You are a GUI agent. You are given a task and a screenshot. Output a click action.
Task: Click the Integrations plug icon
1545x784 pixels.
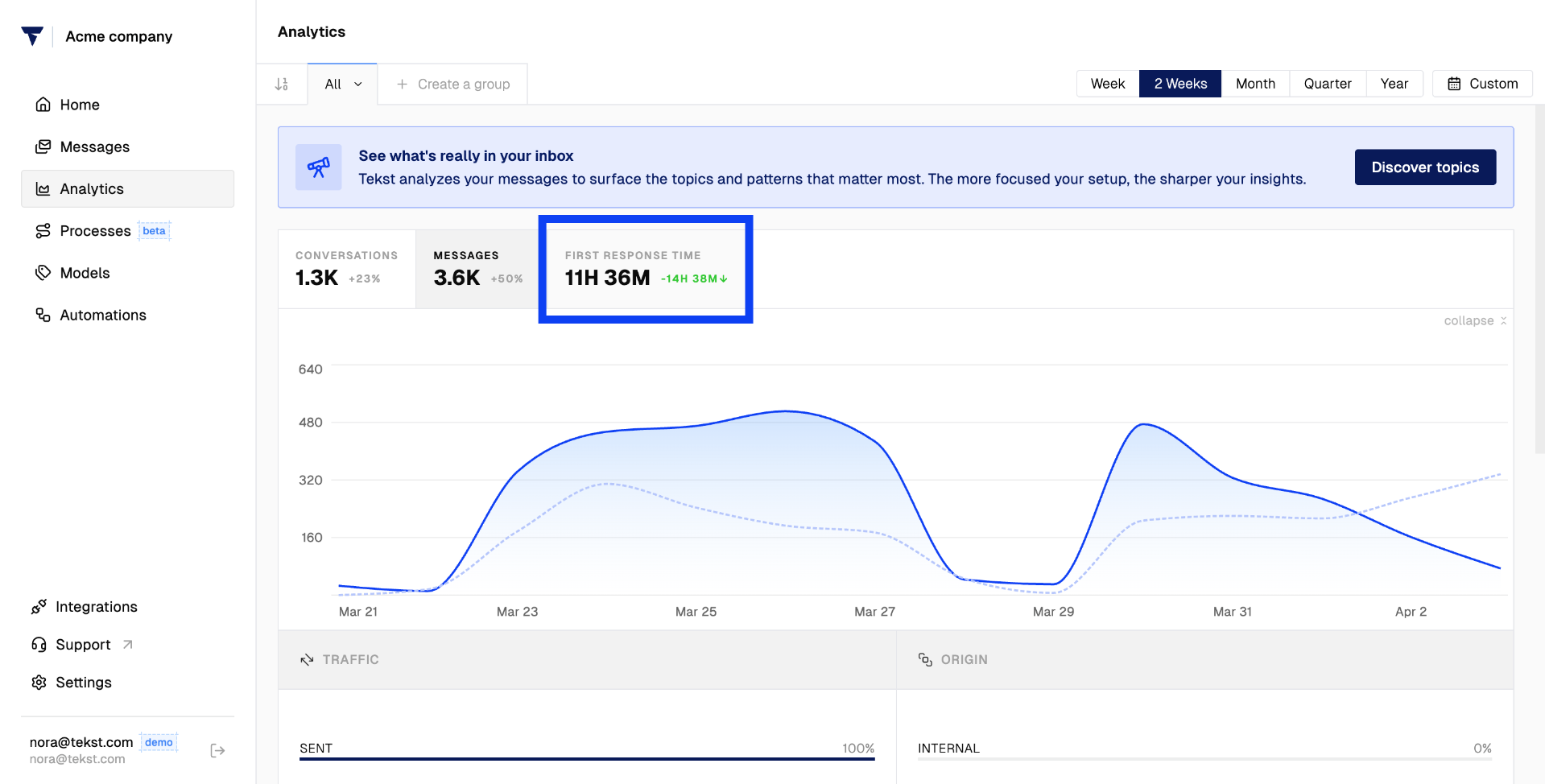tap(39, 607)
